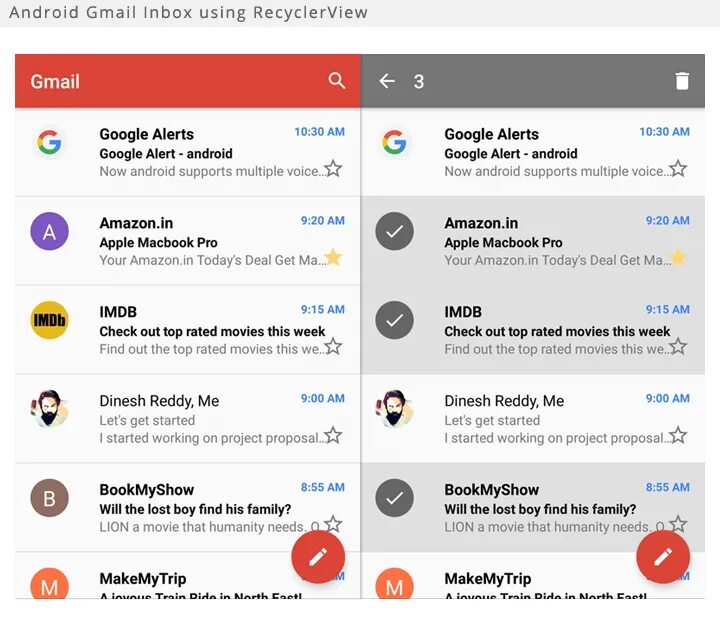This screenshot has height=624, width=720.
Task: Delete selected mails with the trash icon
Action: [x=682, y=81]
